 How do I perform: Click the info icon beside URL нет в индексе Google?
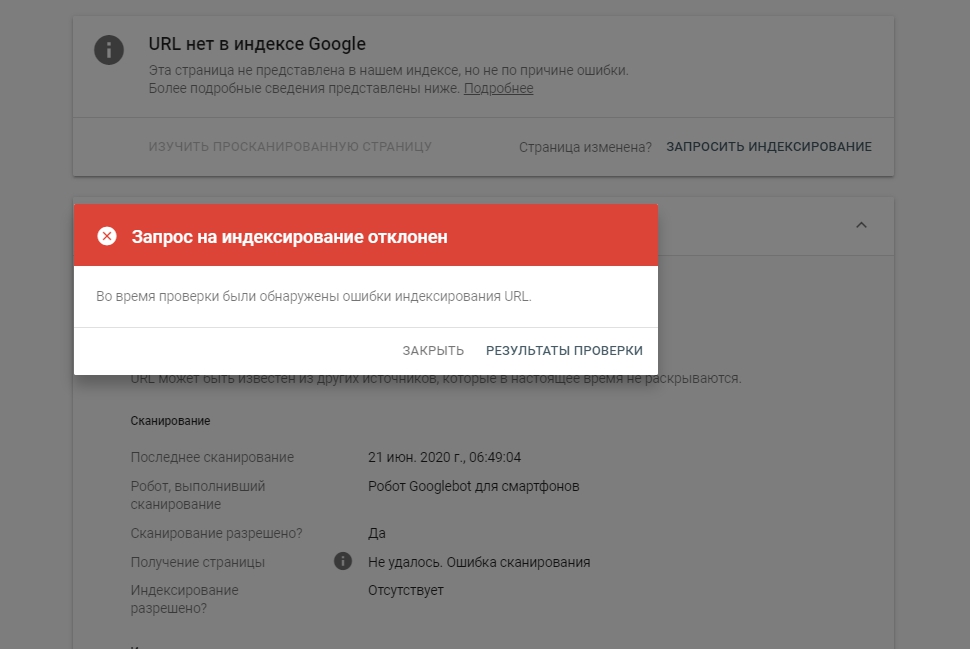click(109, 50)
